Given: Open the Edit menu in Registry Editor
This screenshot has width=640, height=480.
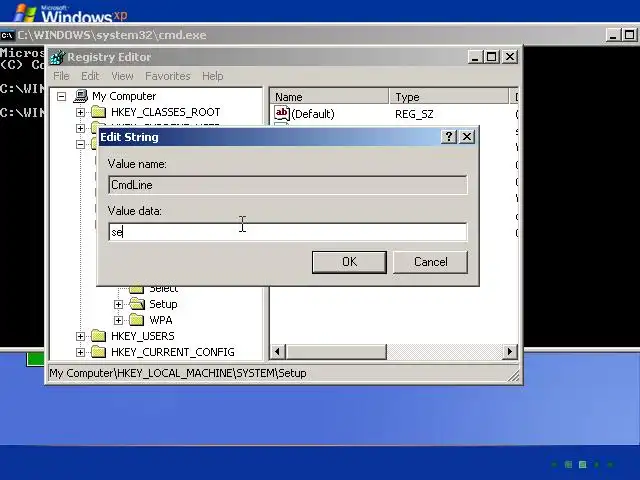Looking at the screenshot, I should (90, 76).
